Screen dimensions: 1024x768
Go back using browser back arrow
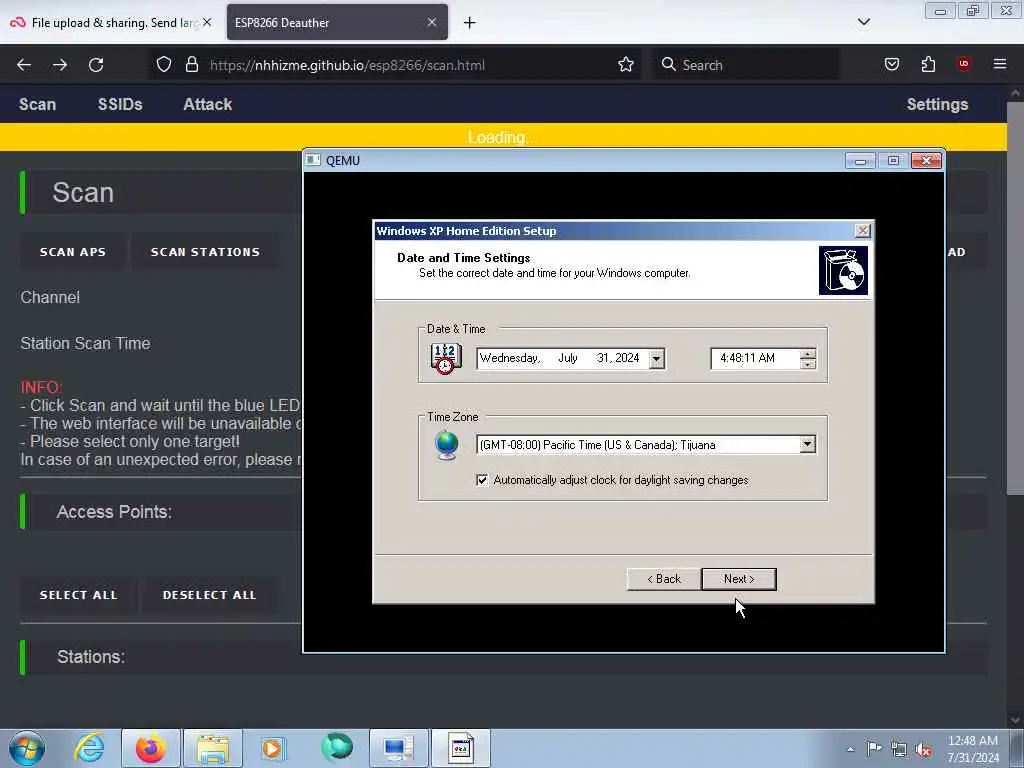(x=24, y=65)
